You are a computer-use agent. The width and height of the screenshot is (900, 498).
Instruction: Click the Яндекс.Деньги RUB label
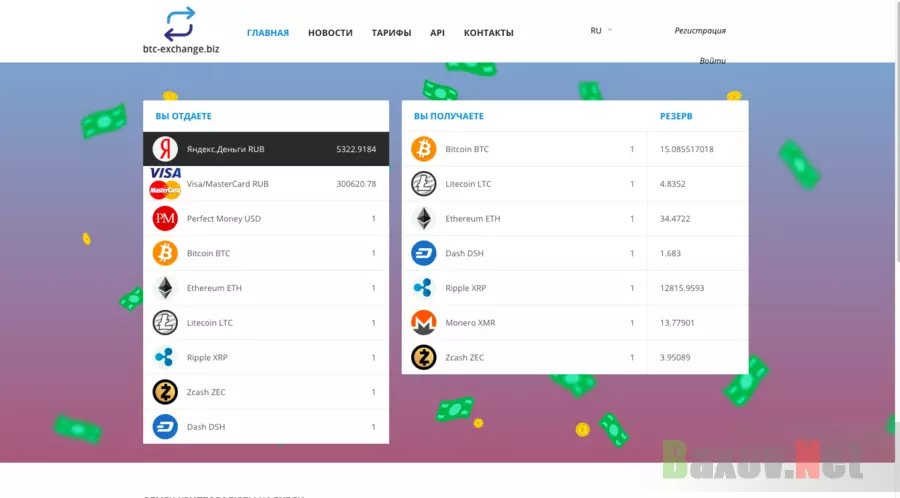click(x=226, y=149)
